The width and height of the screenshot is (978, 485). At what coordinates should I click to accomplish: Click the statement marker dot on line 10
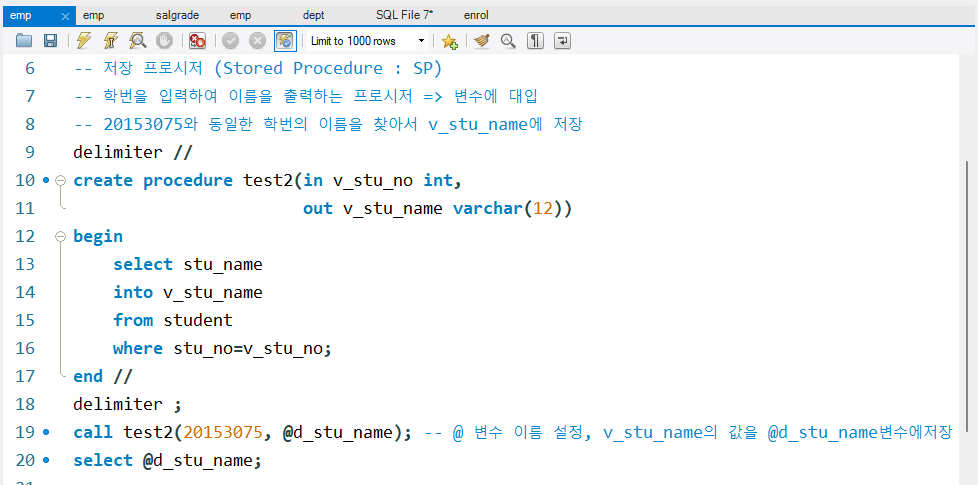click(46, 181)
